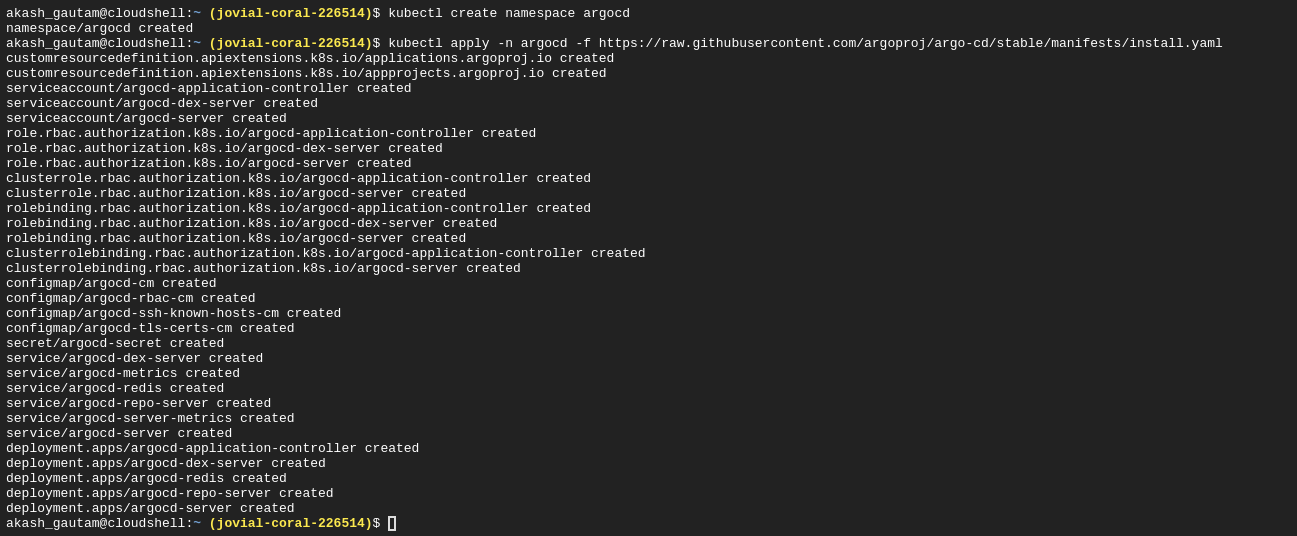Click the role argocd-application-controller created line
1297x536 pixels.
tap(271, 133)
